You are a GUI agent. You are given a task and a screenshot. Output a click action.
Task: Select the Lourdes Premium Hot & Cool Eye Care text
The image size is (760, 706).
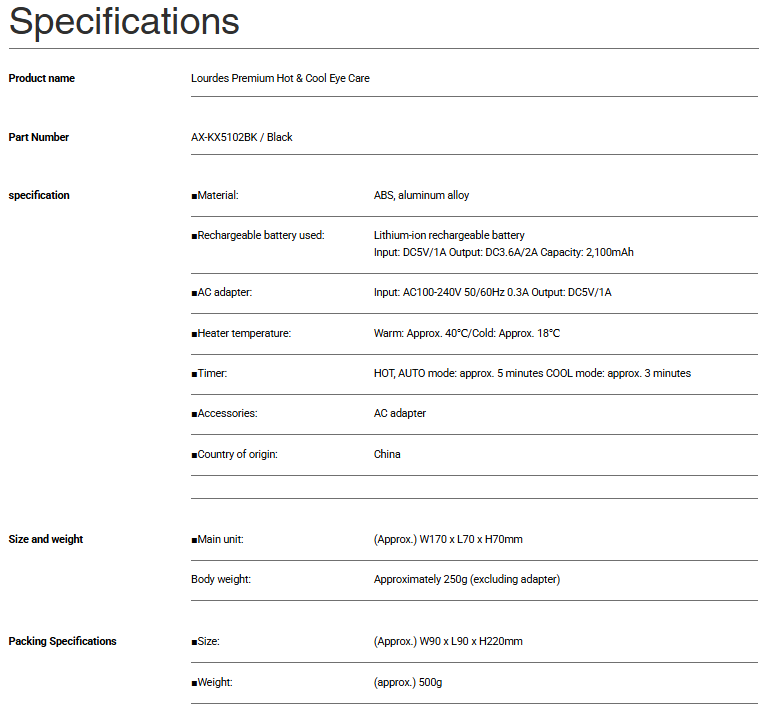click(280, 78)
